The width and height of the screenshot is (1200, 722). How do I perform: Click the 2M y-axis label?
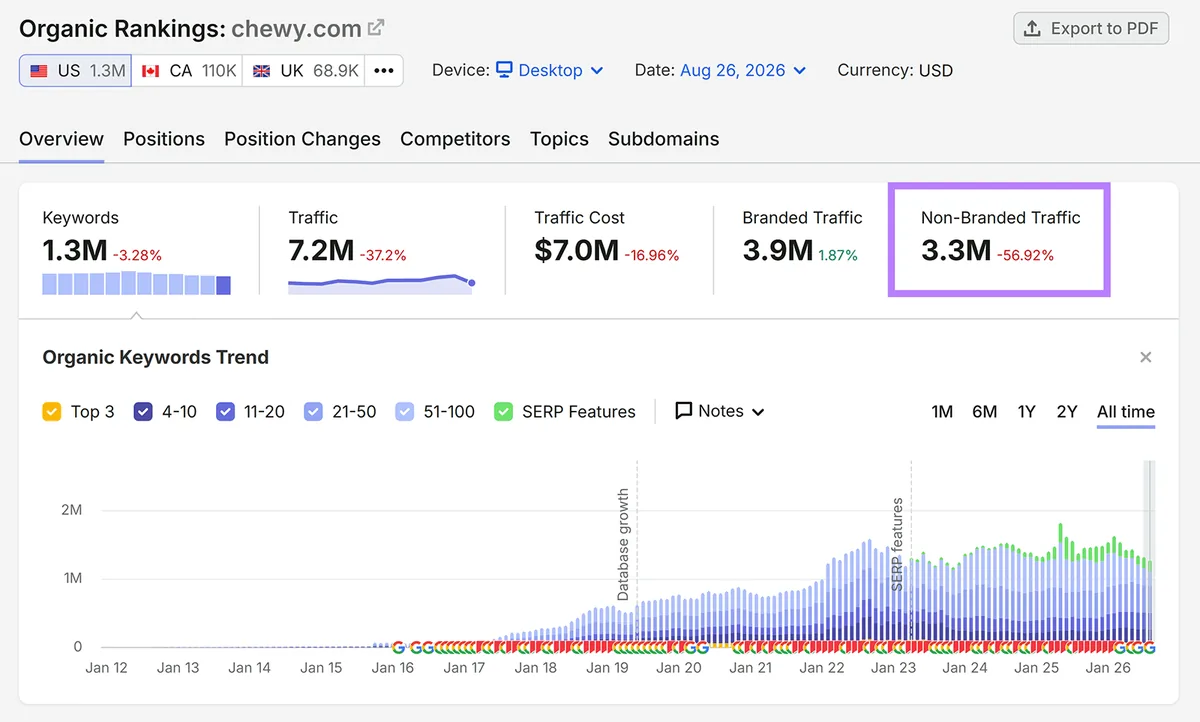pyautogui.click(x=71, y=510)
